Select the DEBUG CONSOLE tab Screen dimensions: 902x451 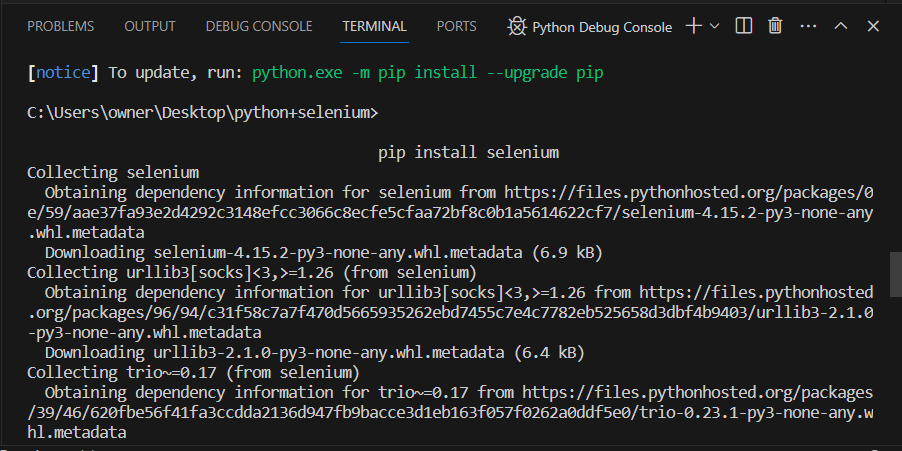tap(259, 26)
